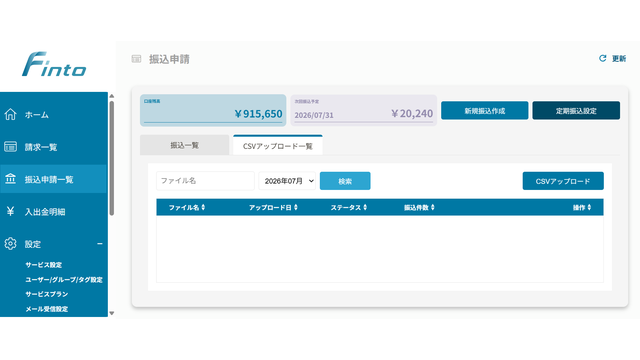
Task: Click the Finto logo
Action: [54, 64]
